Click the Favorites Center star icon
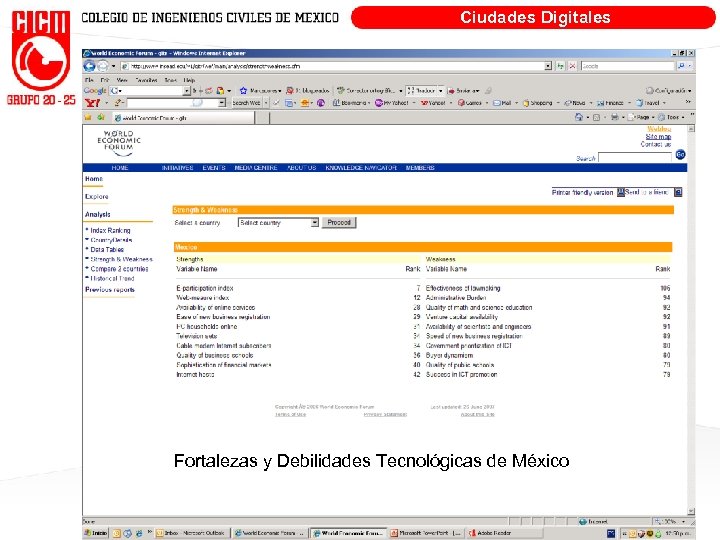Viewport: 720px width, 540px height. tap(88, 118)
